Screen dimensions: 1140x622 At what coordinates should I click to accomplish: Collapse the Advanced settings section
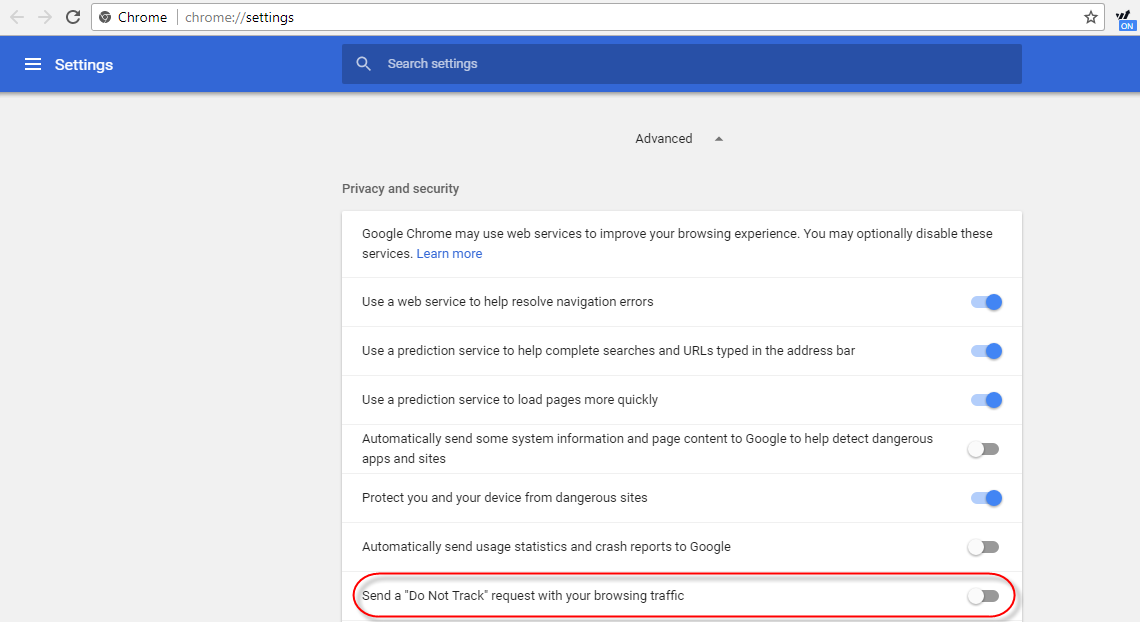coord(718,139)
